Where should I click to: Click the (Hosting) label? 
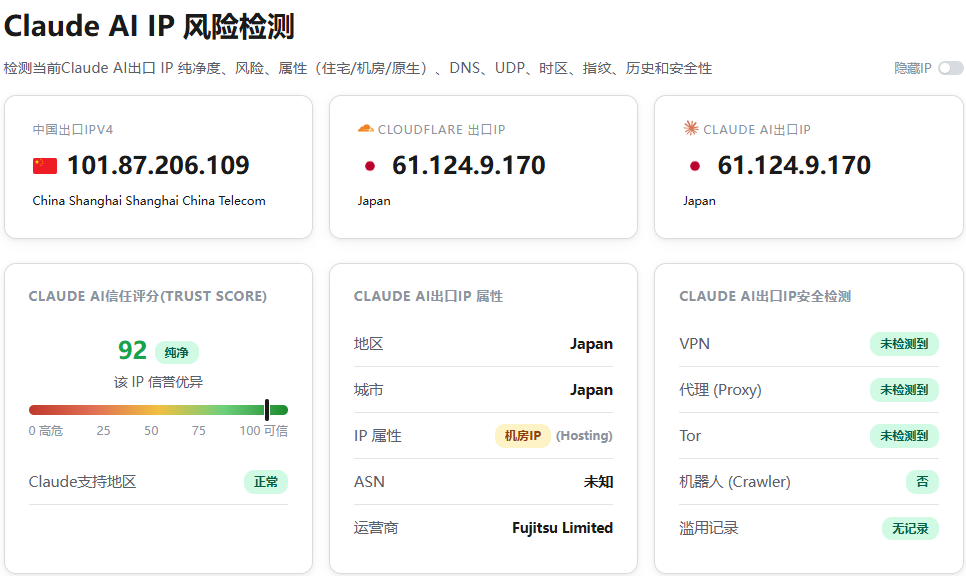[x=584, y=436]
